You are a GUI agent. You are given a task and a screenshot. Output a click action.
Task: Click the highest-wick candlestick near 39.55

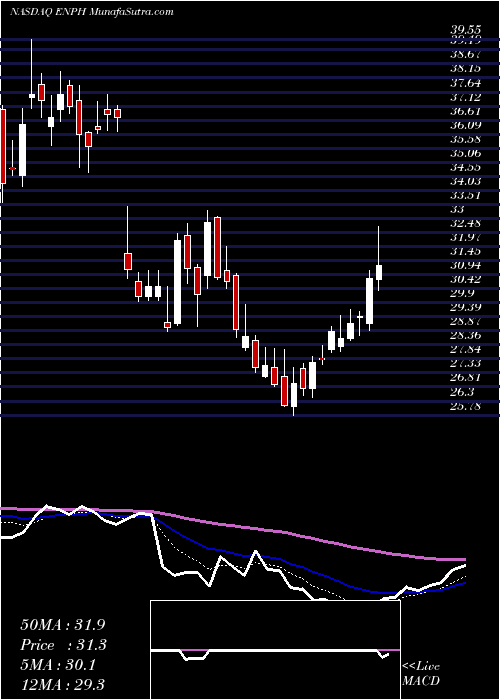click(x=32, y=74)
